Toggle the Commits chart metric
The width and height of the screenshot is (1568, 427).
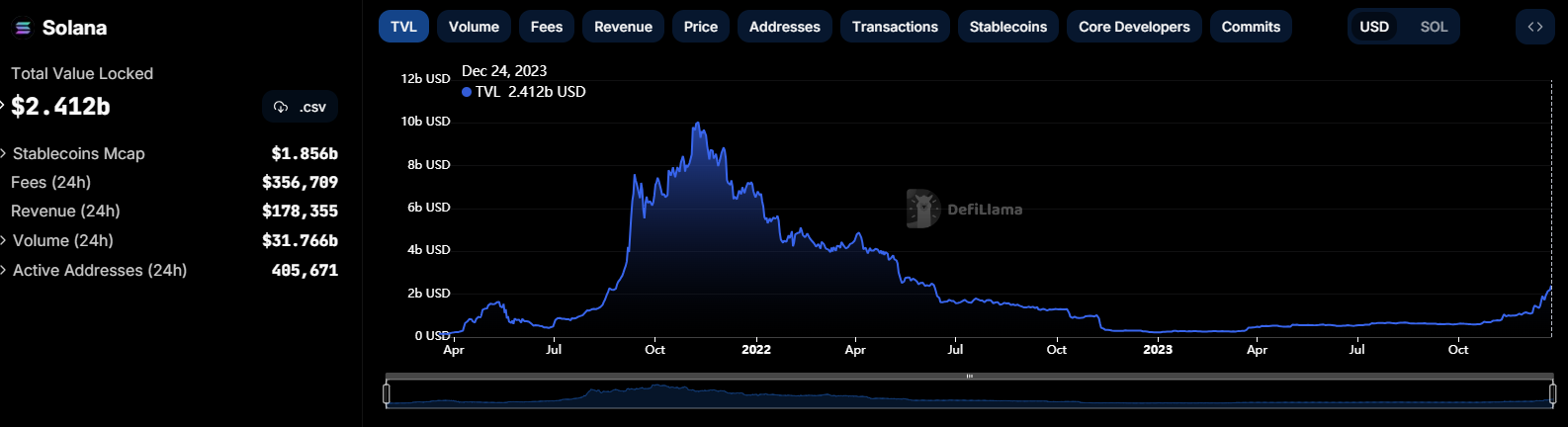pos(1251,27)
